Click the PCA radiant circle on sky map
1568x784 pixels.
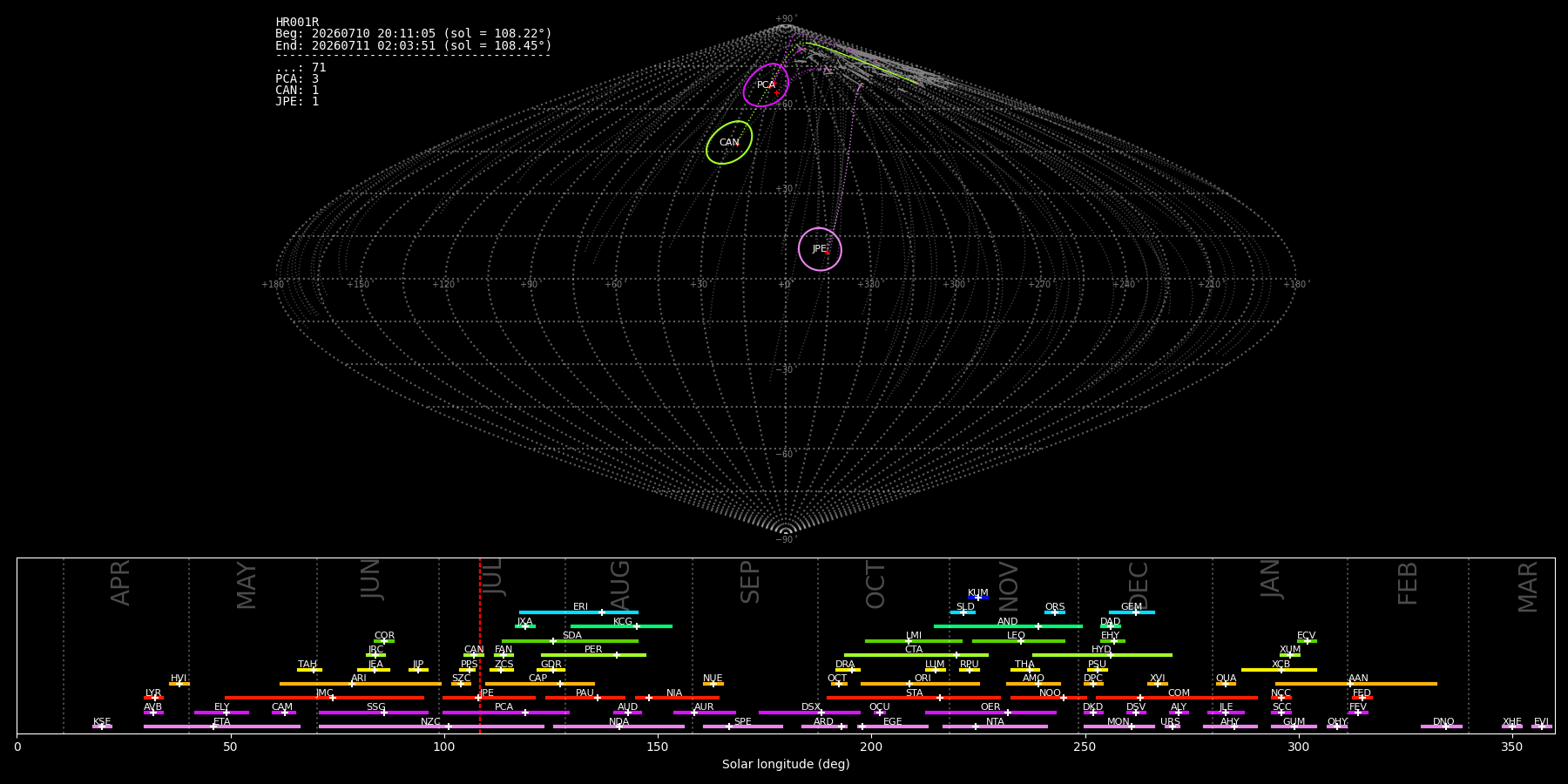pos(766,84)
